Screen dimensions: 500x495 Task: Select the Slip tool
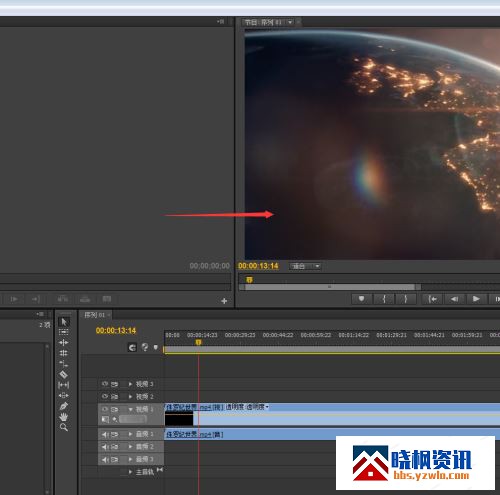pyautogui.click(x=63, y=385)
